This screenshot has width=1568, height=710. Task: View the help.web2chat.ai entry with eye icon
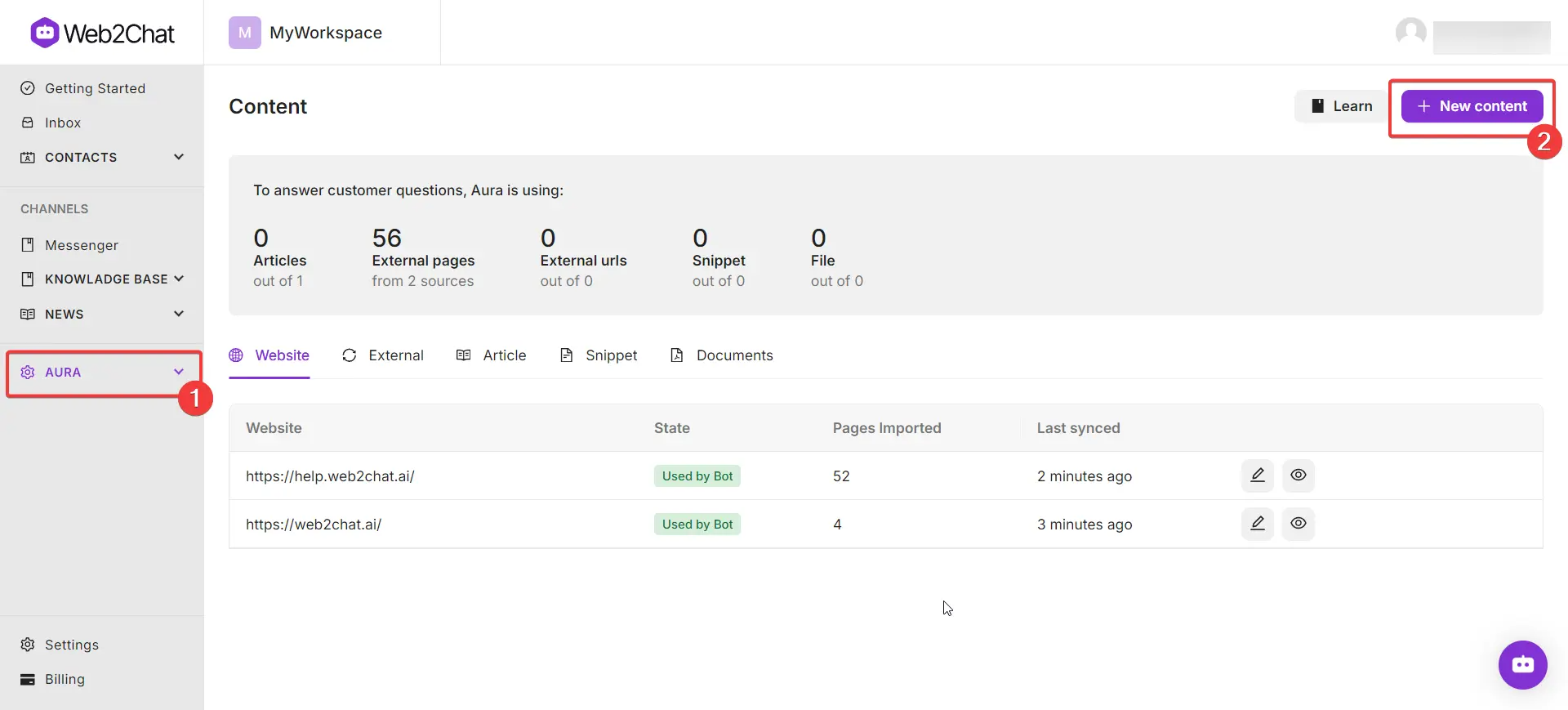pyautogui.click(x=1298, y=476)
